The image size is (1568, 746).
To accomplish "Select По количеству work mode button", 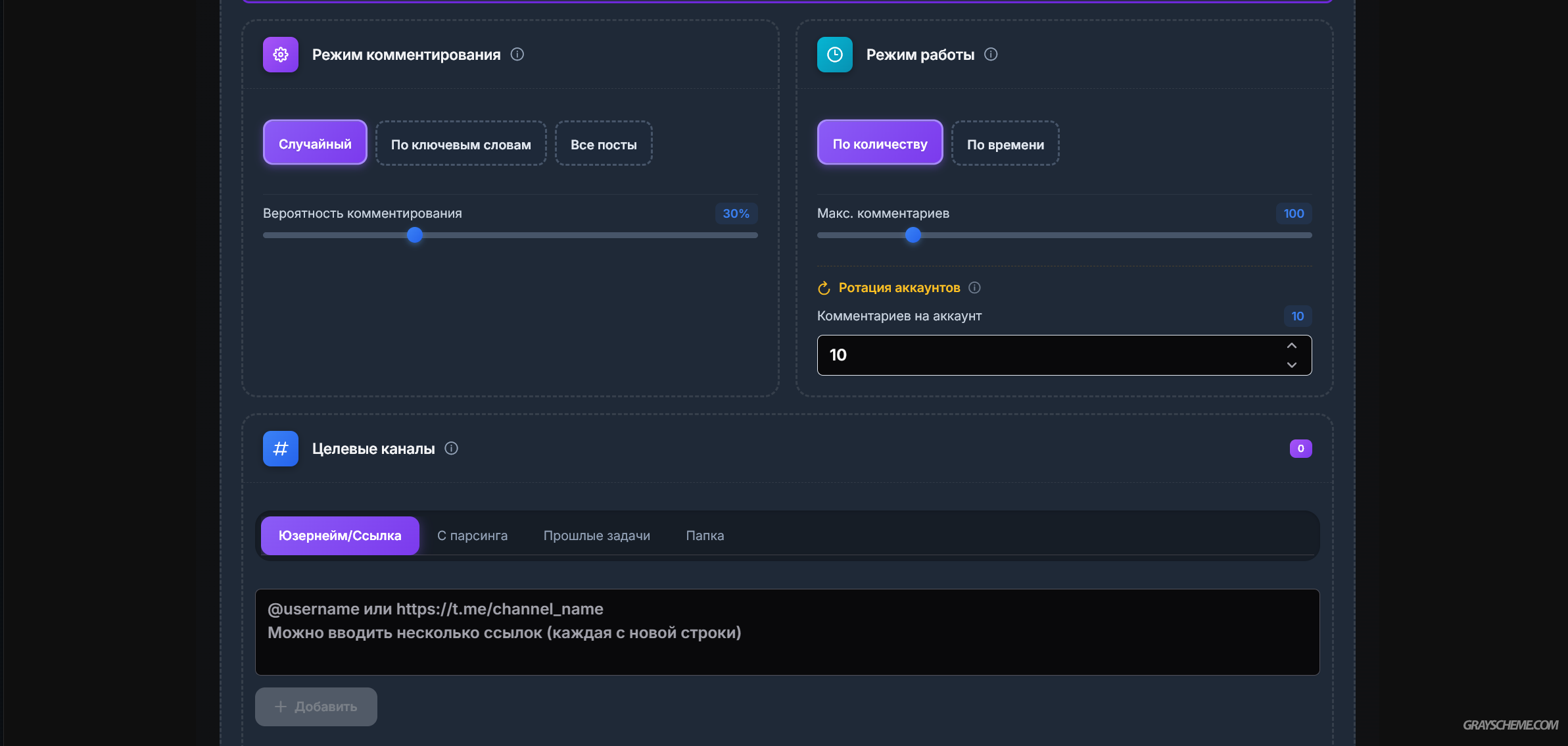I will click(880, 143).
